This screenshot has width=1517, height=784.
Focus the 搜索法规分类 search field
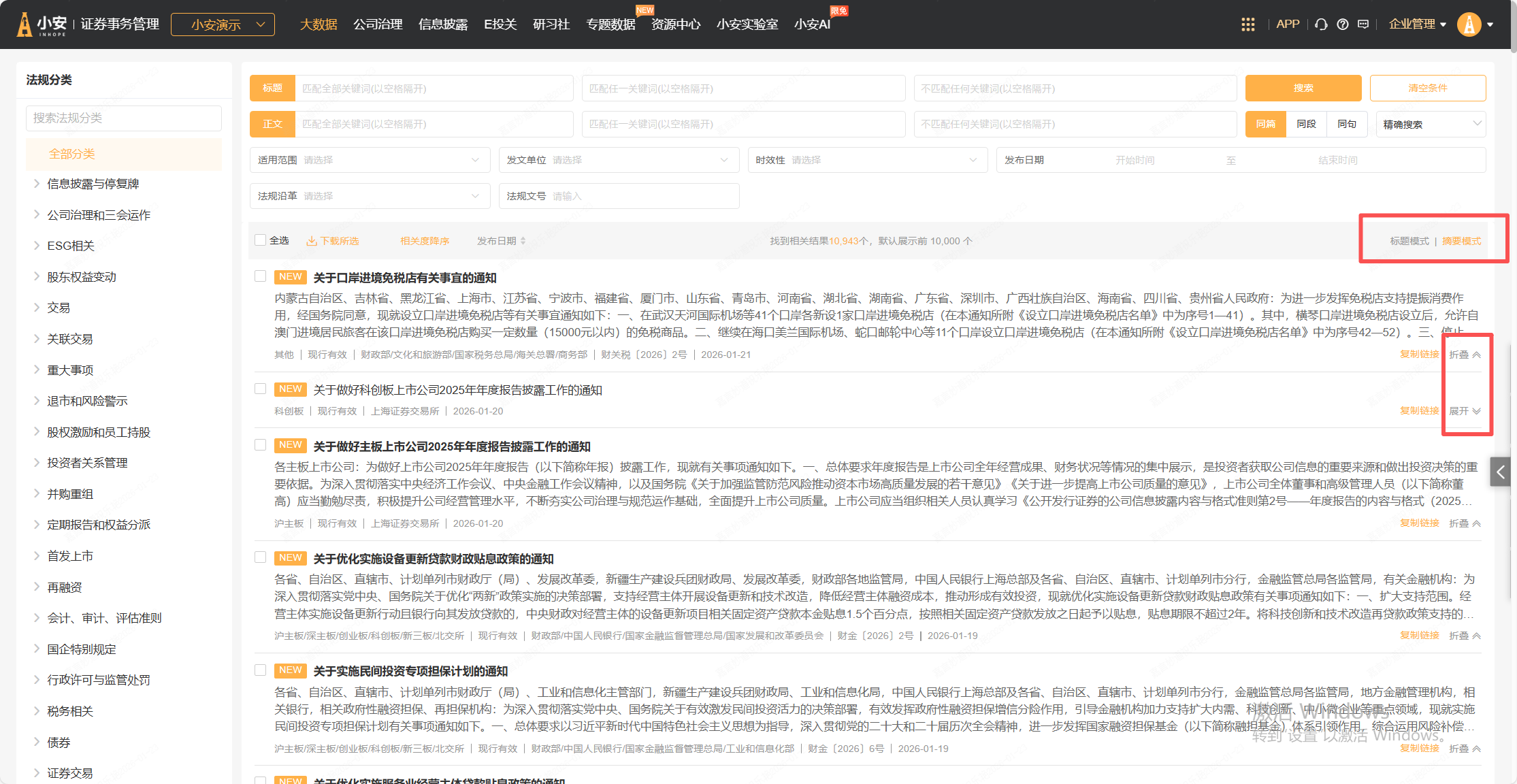click(x=124, y=118)
